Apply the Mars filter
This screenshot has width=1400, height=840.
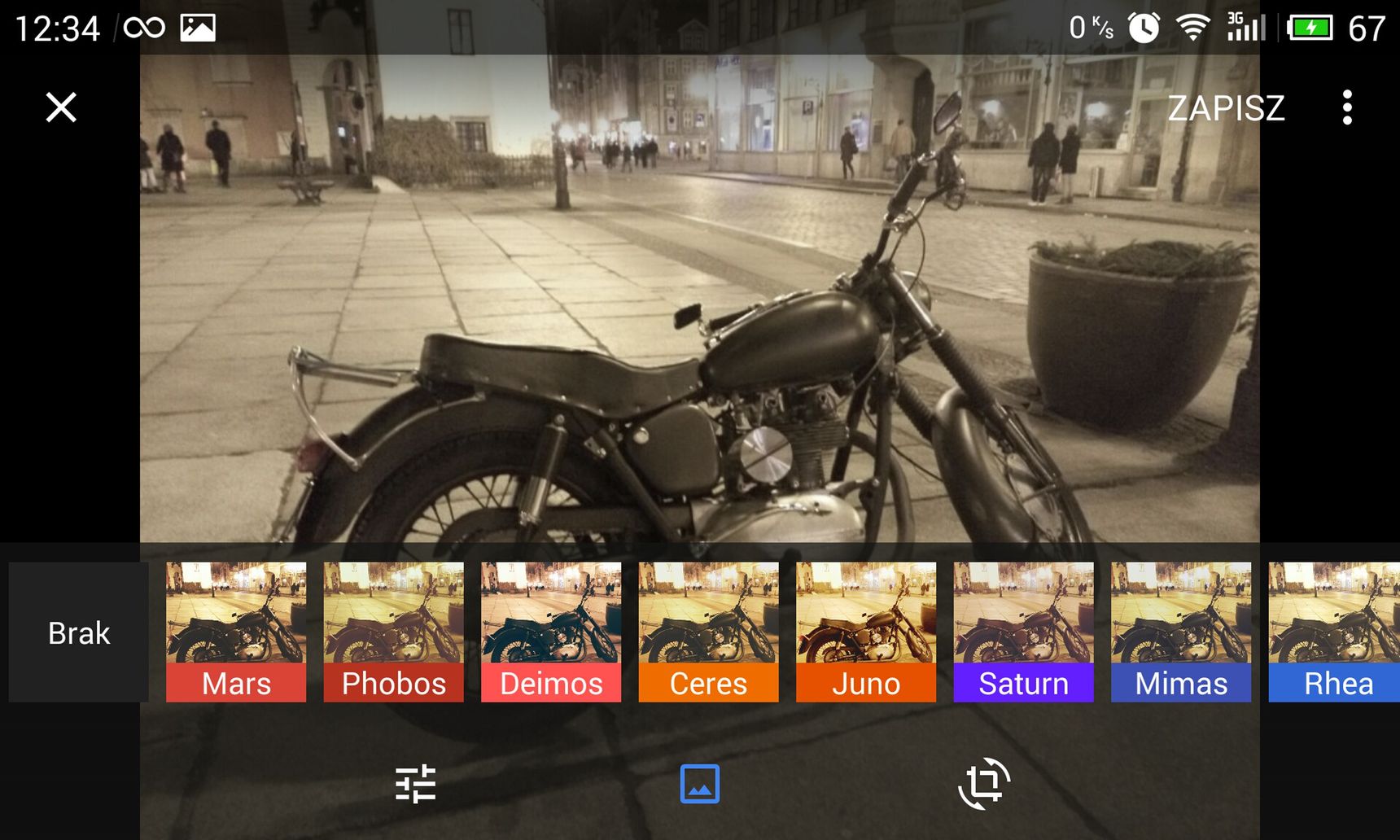pyautogui.click(x=236, y=632)
